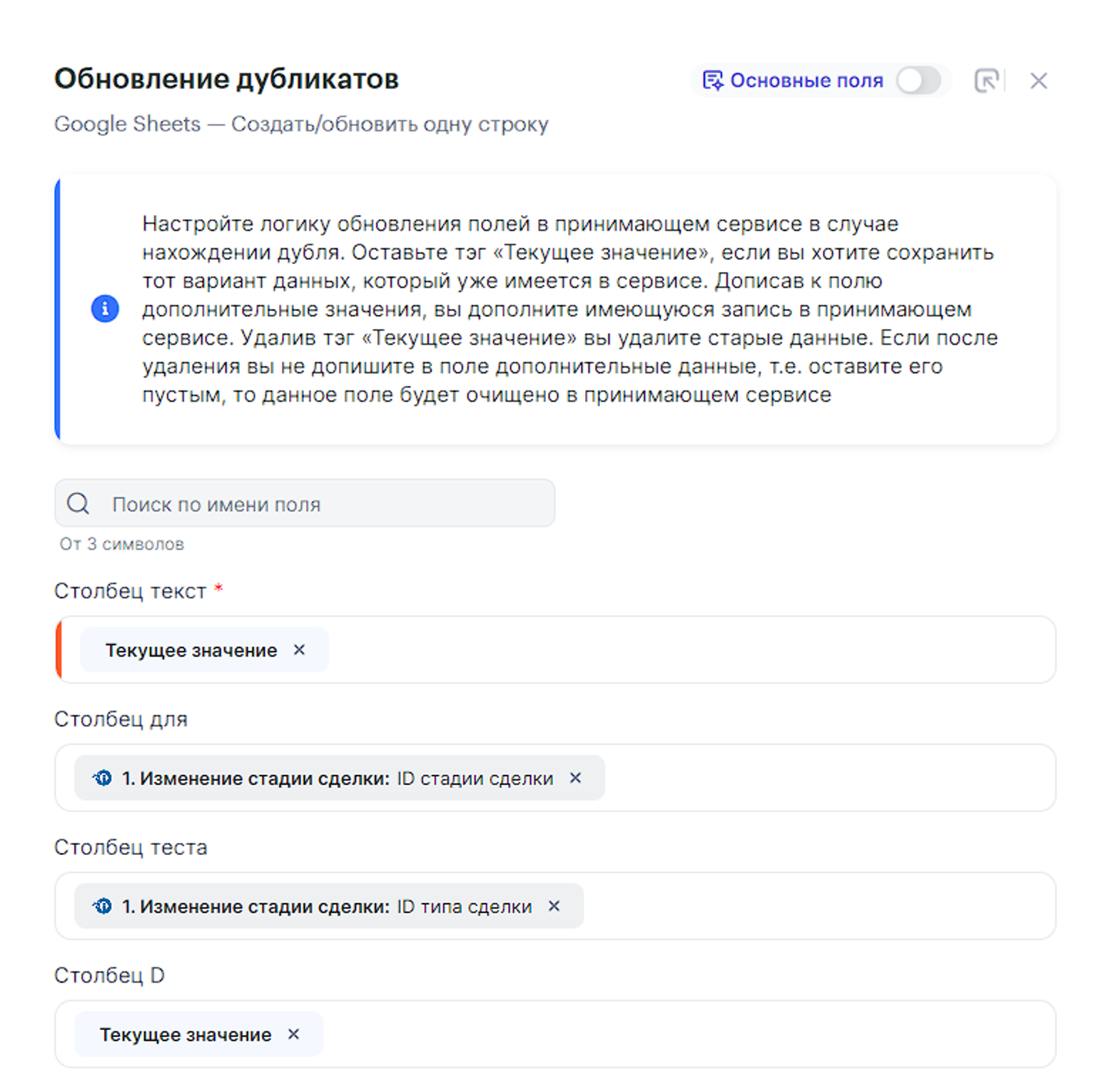The height and width of the screenshot is (1092, 1099).
Task: Focus the Поиск по имени поля field
Action: pyautogui.click(x=321, y=504)
